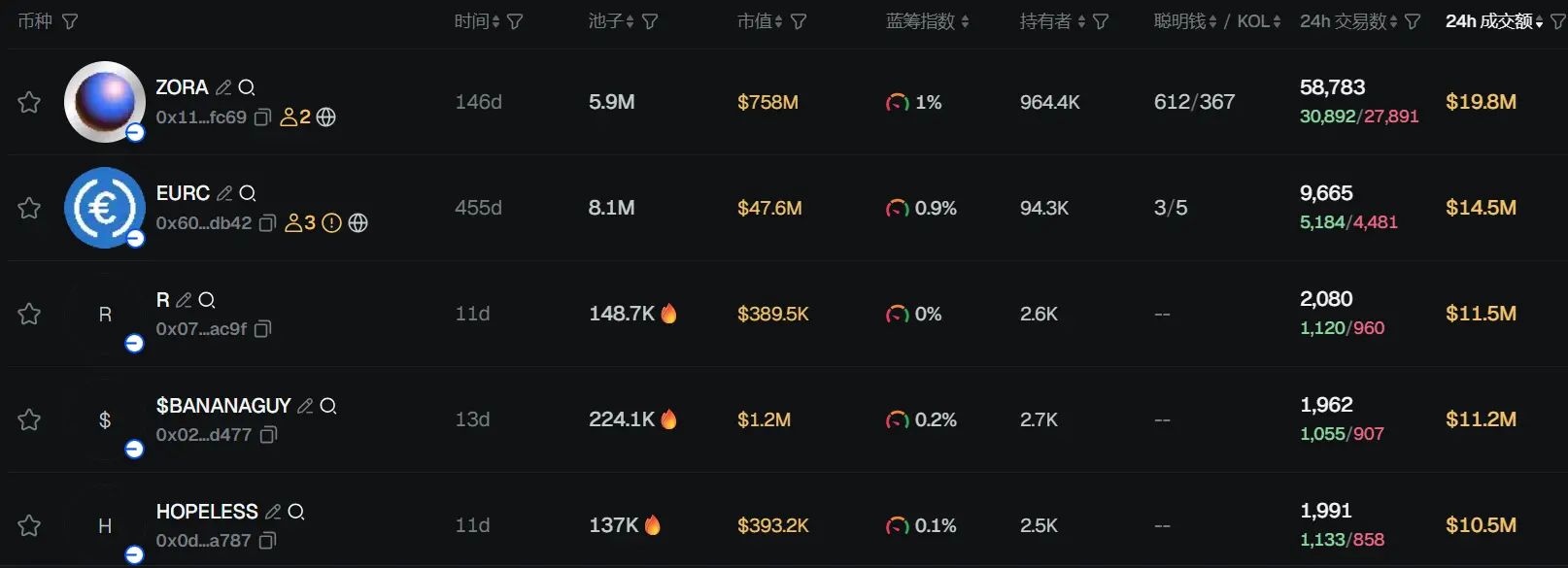Sort by the 时间 column header
This screenshot has width=1568, height=568.
(476, 21)
